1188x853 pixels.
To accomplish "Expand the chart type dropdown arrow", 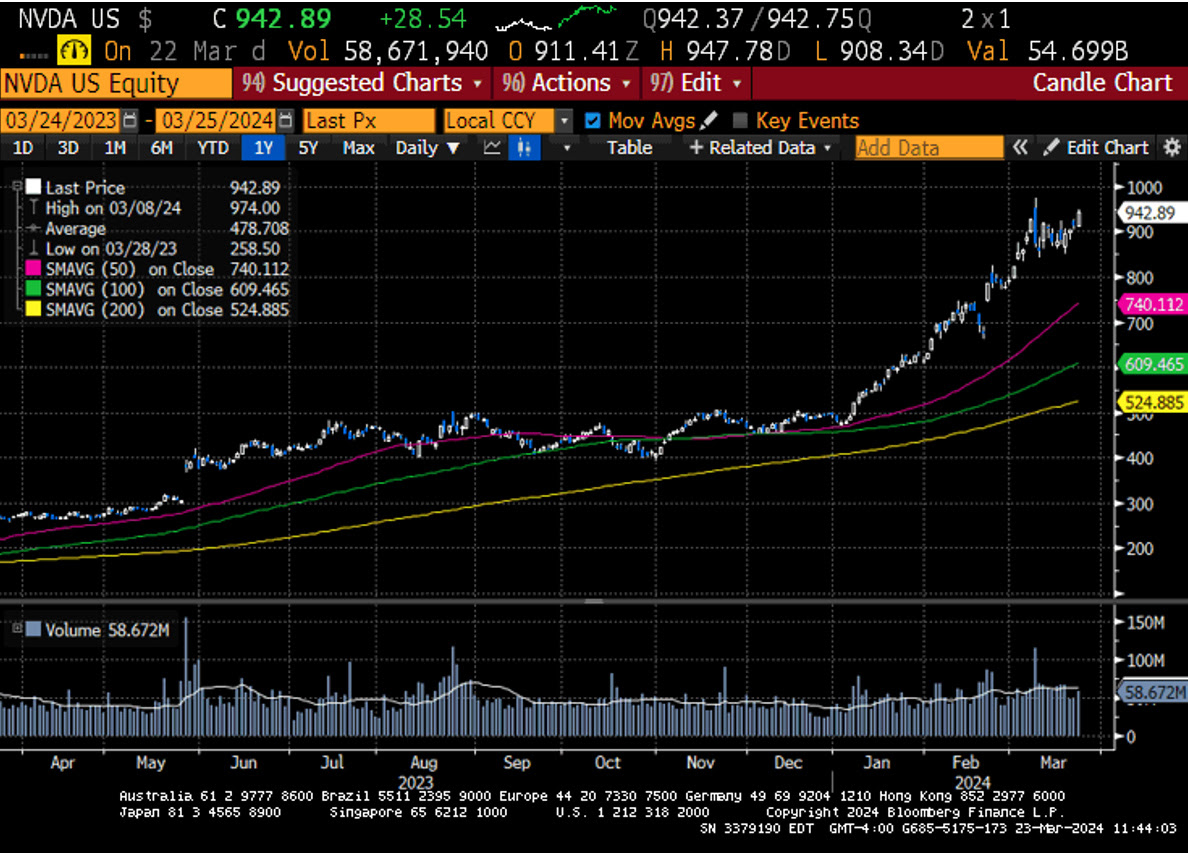I will pyautogui.click(x=566, y=148).
